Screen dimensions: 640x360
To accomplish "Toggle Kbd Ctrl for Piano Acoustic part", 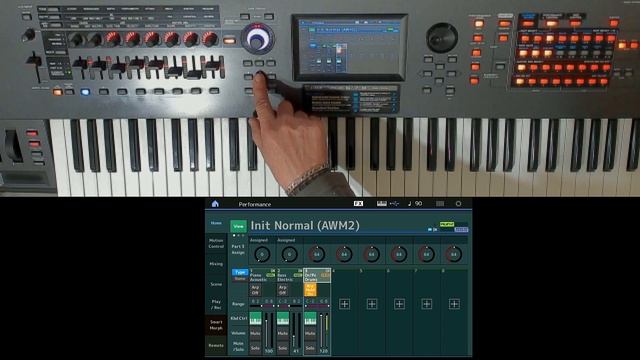I will pos(255,318).
